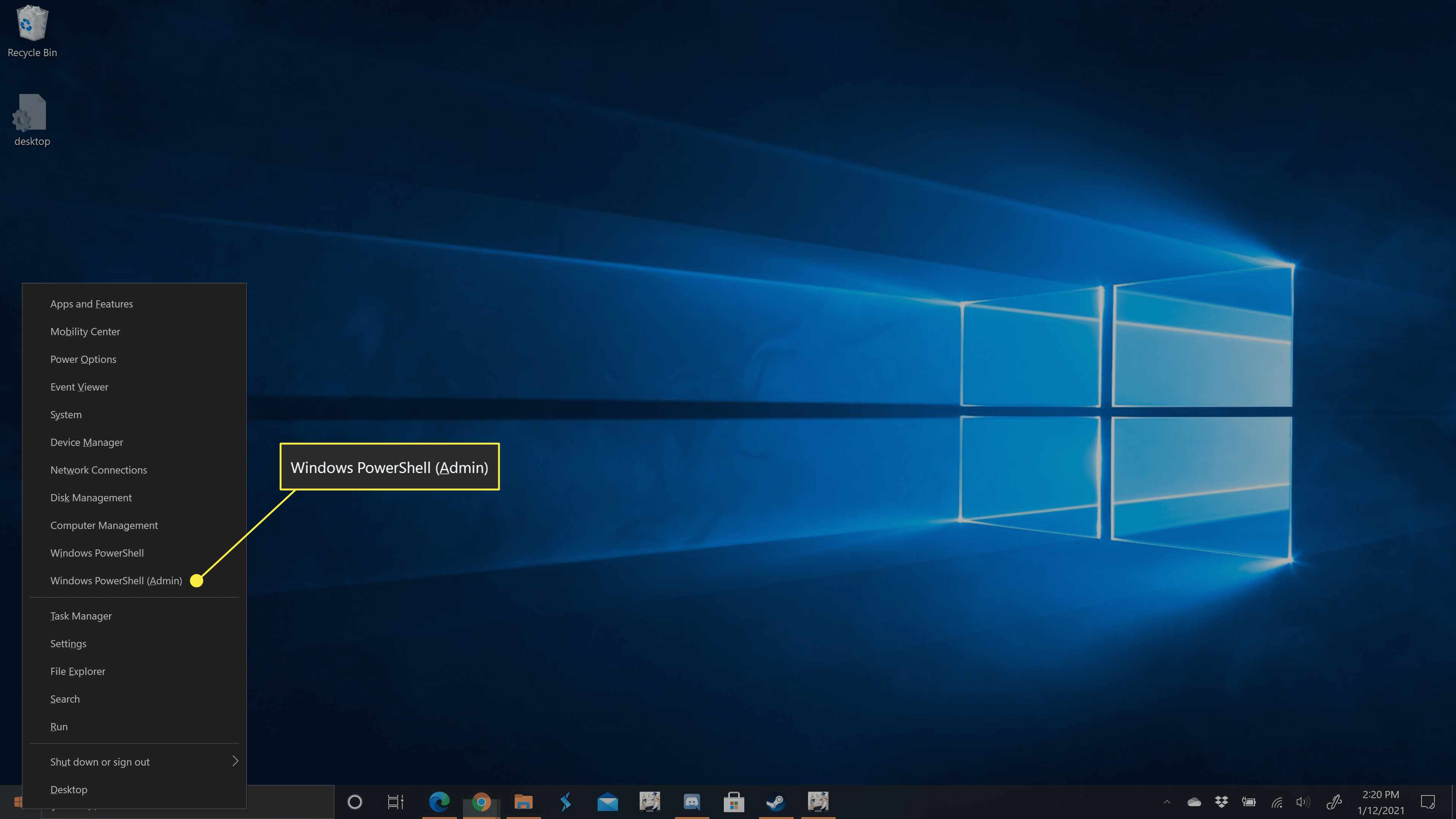Select Windows PowerShell from menu

tap(97, 552)
